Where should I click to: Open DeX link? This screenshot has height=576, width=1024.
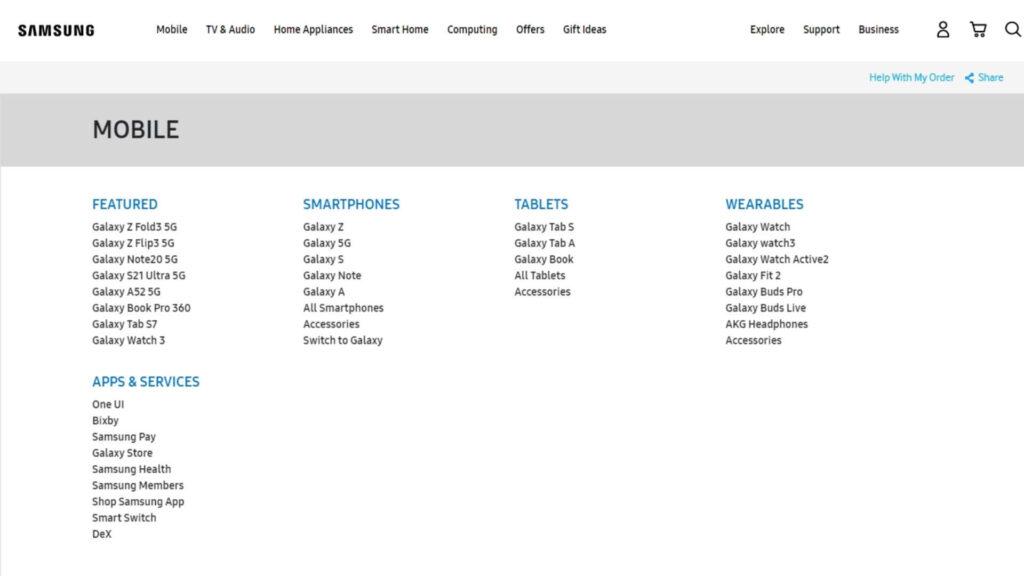[x=102, y=534]
